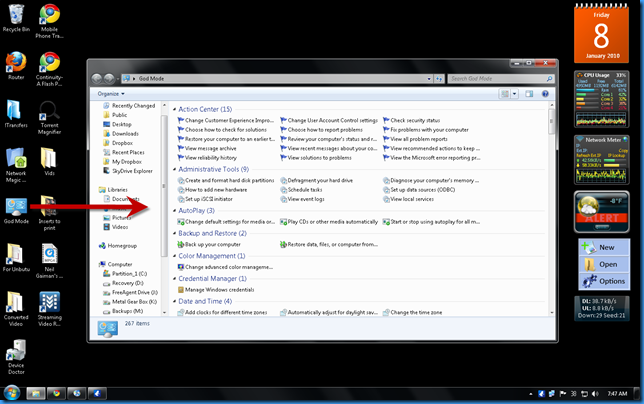
Task: Open Chrome from the taskbar
Action: [x=56, y=393]
